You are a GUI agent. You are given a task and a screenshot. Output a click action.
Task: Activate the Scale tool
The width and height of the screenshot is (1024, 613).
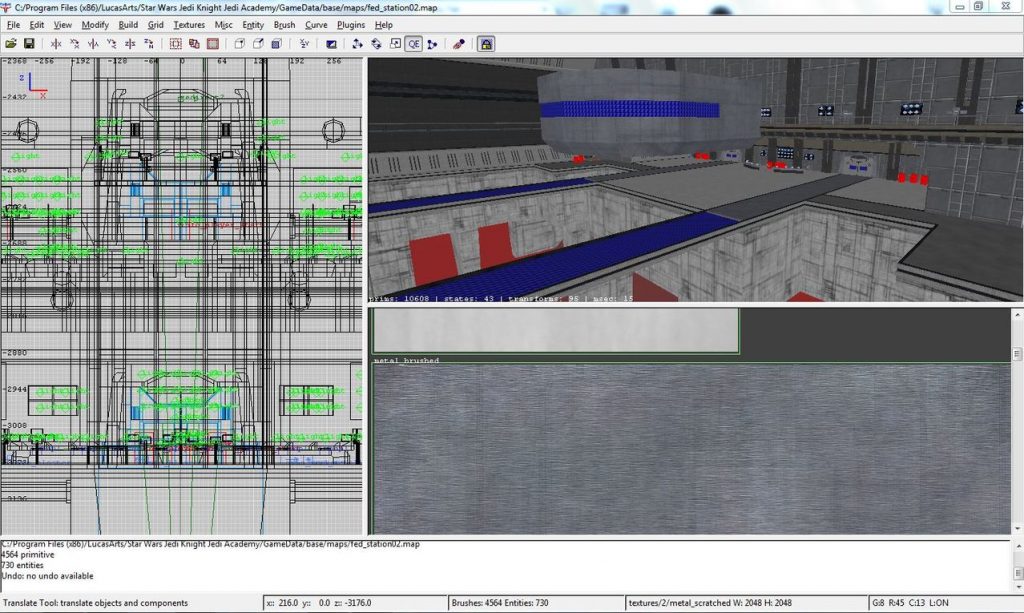pyautogui.click(x=395, y=44)
